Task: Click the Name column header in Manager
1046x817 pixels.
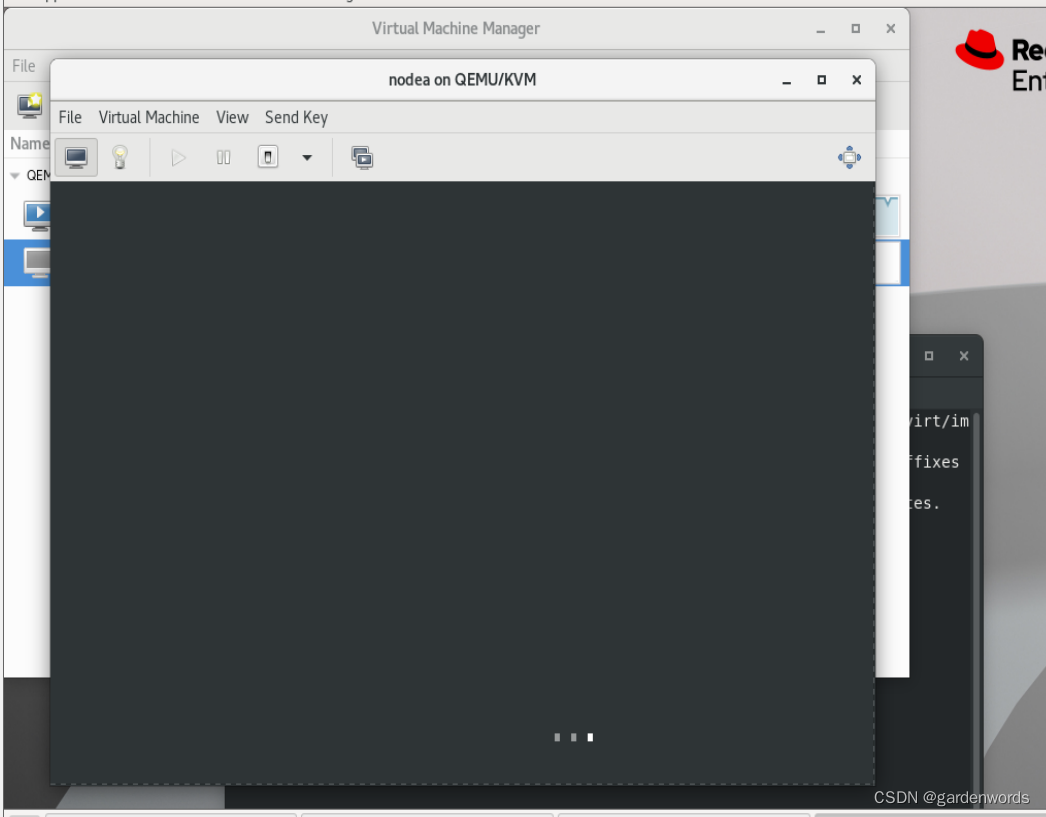Action: click(x=29, y=143)
